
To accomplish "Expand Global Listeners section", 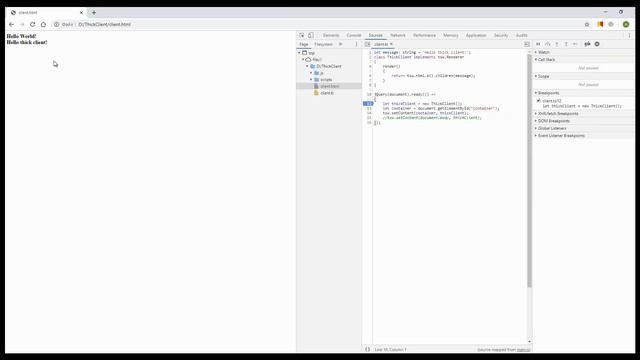I will 584,128.
